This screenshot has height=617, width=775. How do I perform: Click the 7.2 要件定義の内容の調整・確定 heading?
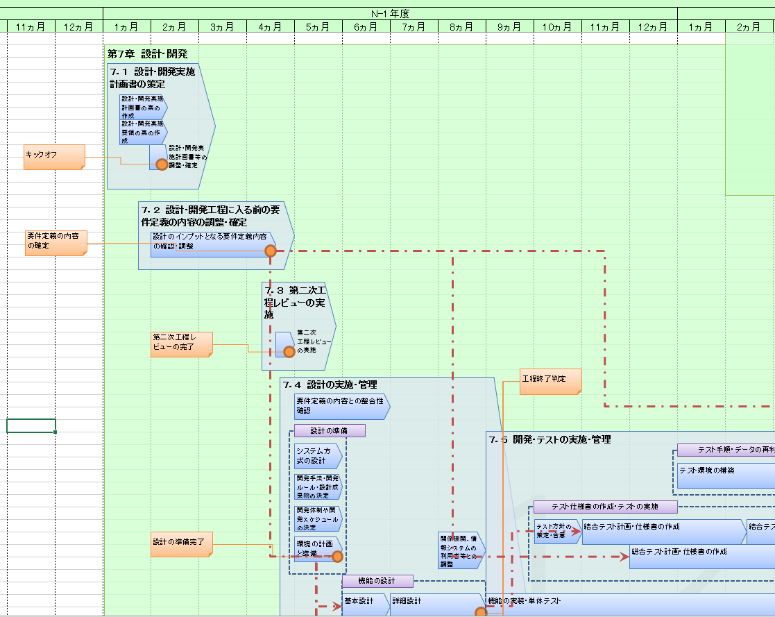(211, 216)
